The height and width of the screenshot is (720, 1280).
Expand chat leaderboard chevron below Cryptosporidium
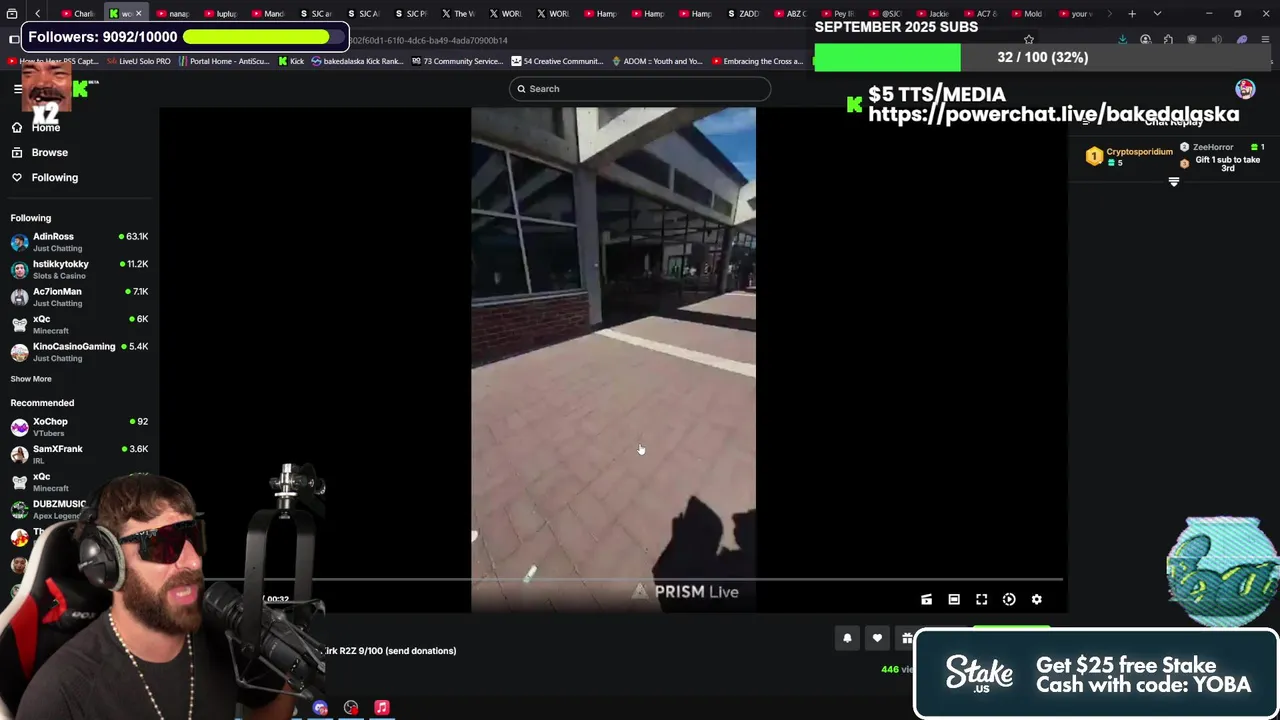(x=1174, y=182)
